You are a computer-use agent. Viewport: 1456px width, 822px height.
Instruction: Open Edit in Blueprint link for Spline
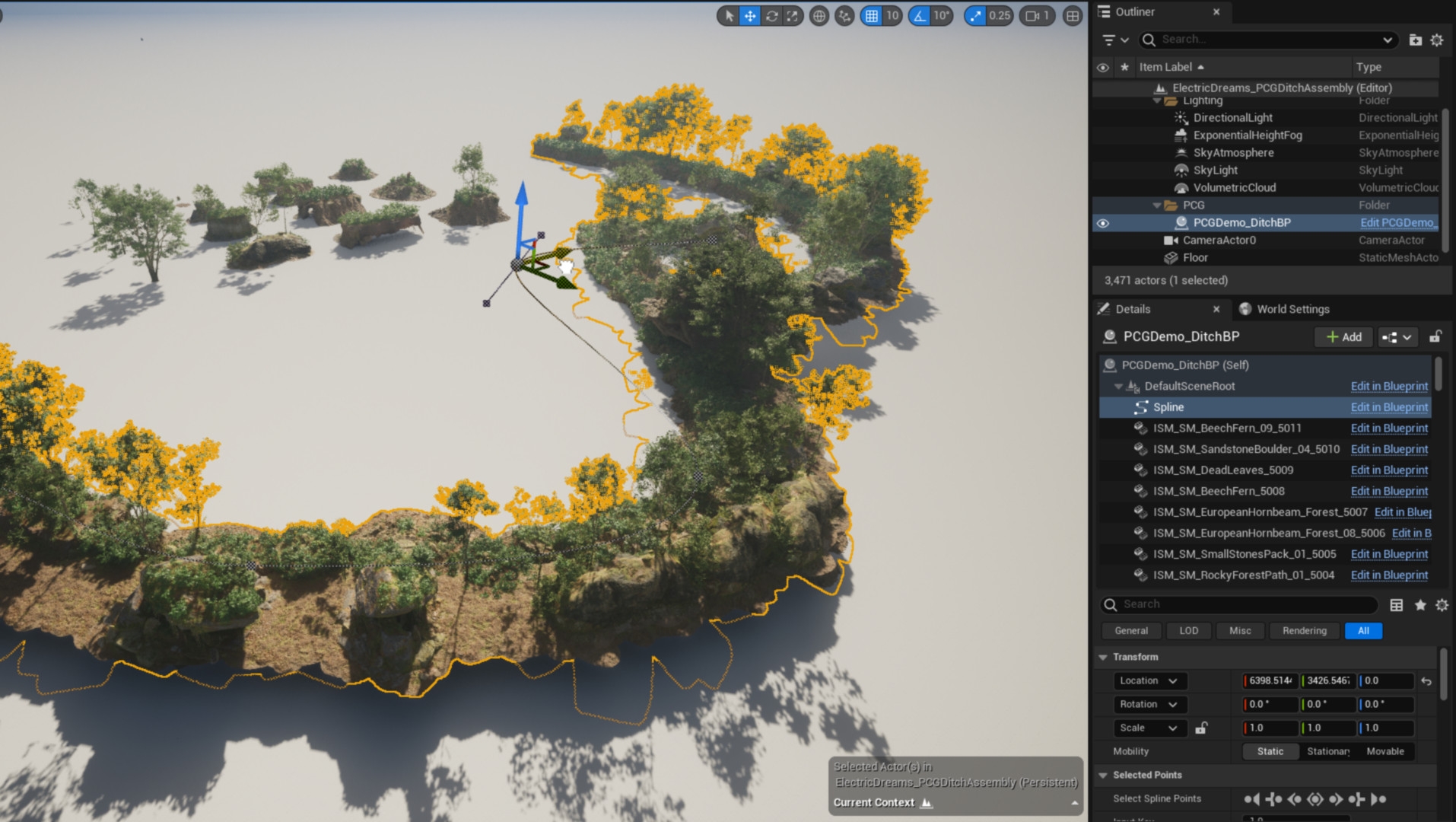tap(1389, 407)
